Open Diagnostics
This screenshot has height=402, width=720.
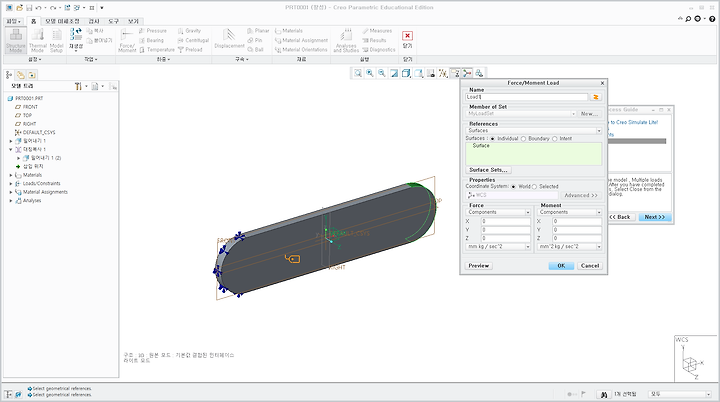point(379,50)
